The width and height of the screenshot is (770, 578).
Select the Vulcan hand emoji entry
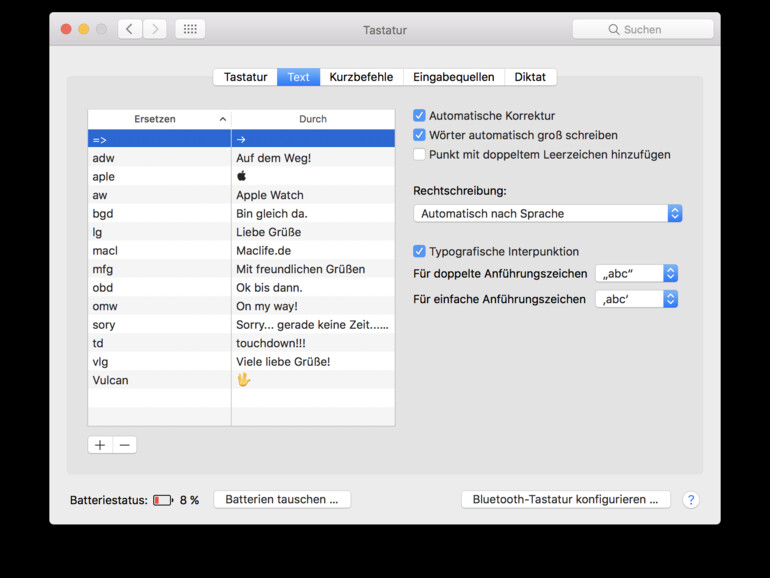click(x=243, y=380)
